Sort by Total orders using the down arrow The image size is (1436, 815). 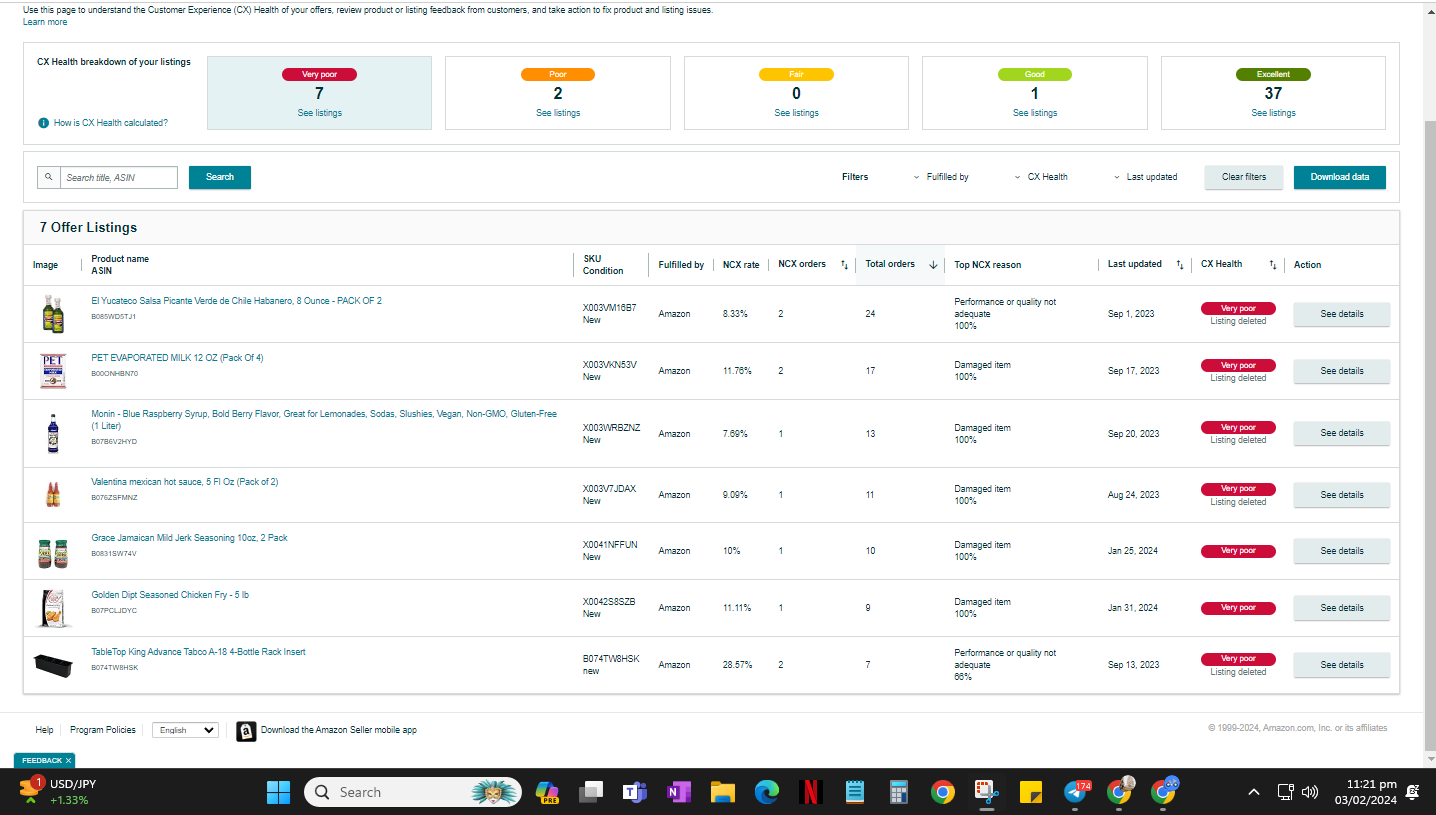coord(933,265)
